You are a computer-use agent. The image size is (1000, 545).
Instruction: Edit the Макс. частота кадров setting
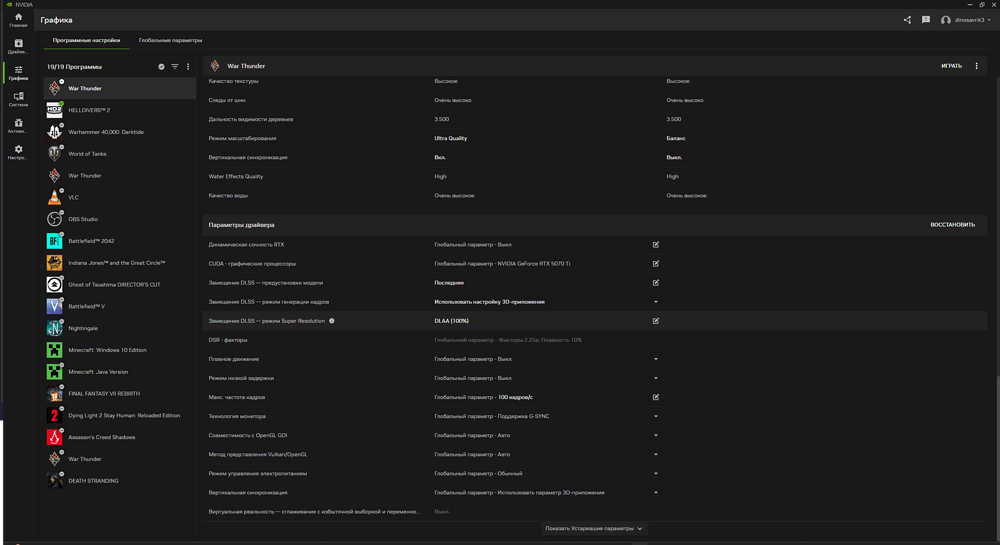click(x=656, y=397)
